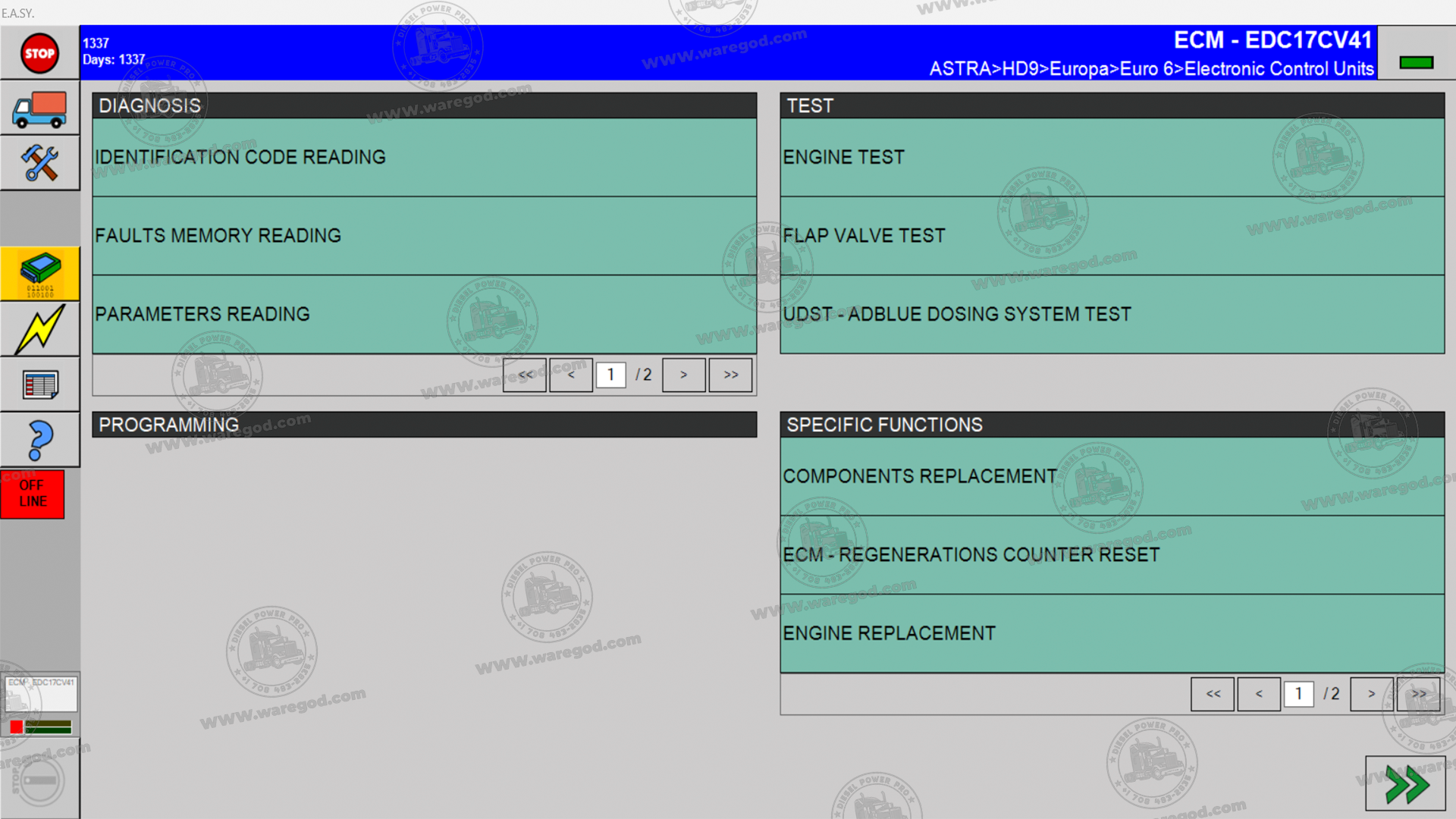Screen dimensions: 1456x819
Task: Open help via blue question mark
Action: (39, 440)
